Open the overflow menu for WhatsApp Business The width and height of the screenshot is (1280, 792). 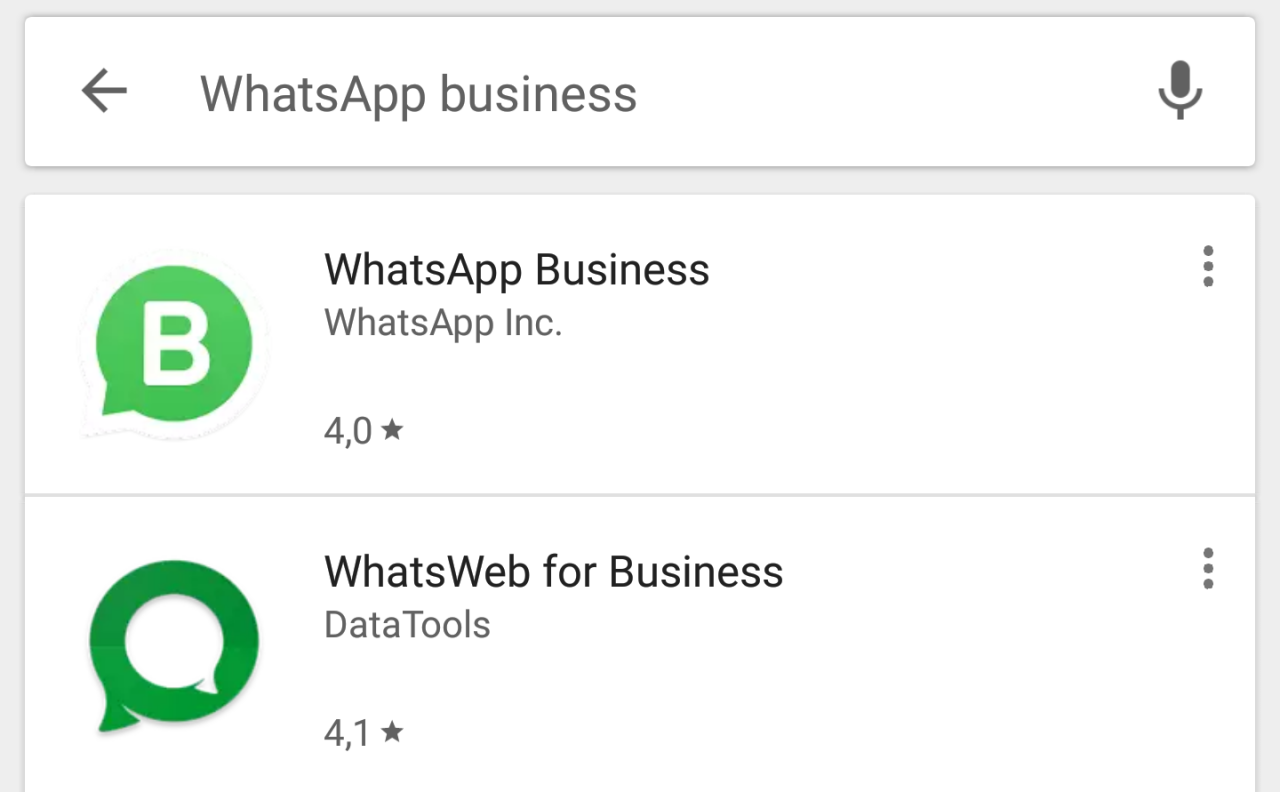[x=1208, y=267]
